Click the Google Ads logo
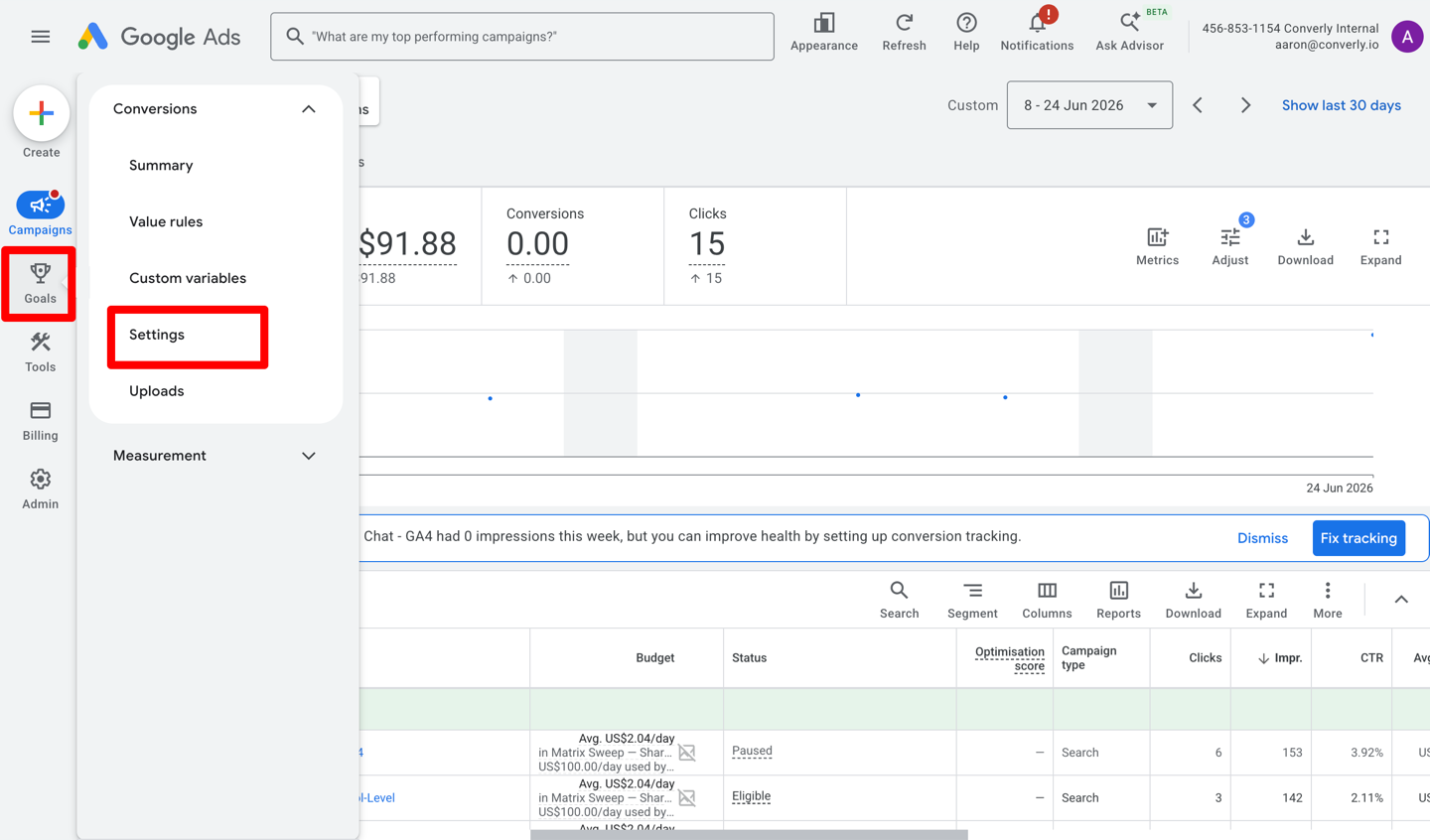Image resolution: width=1430 pixels, height=840 pixels. coord(159,37)
